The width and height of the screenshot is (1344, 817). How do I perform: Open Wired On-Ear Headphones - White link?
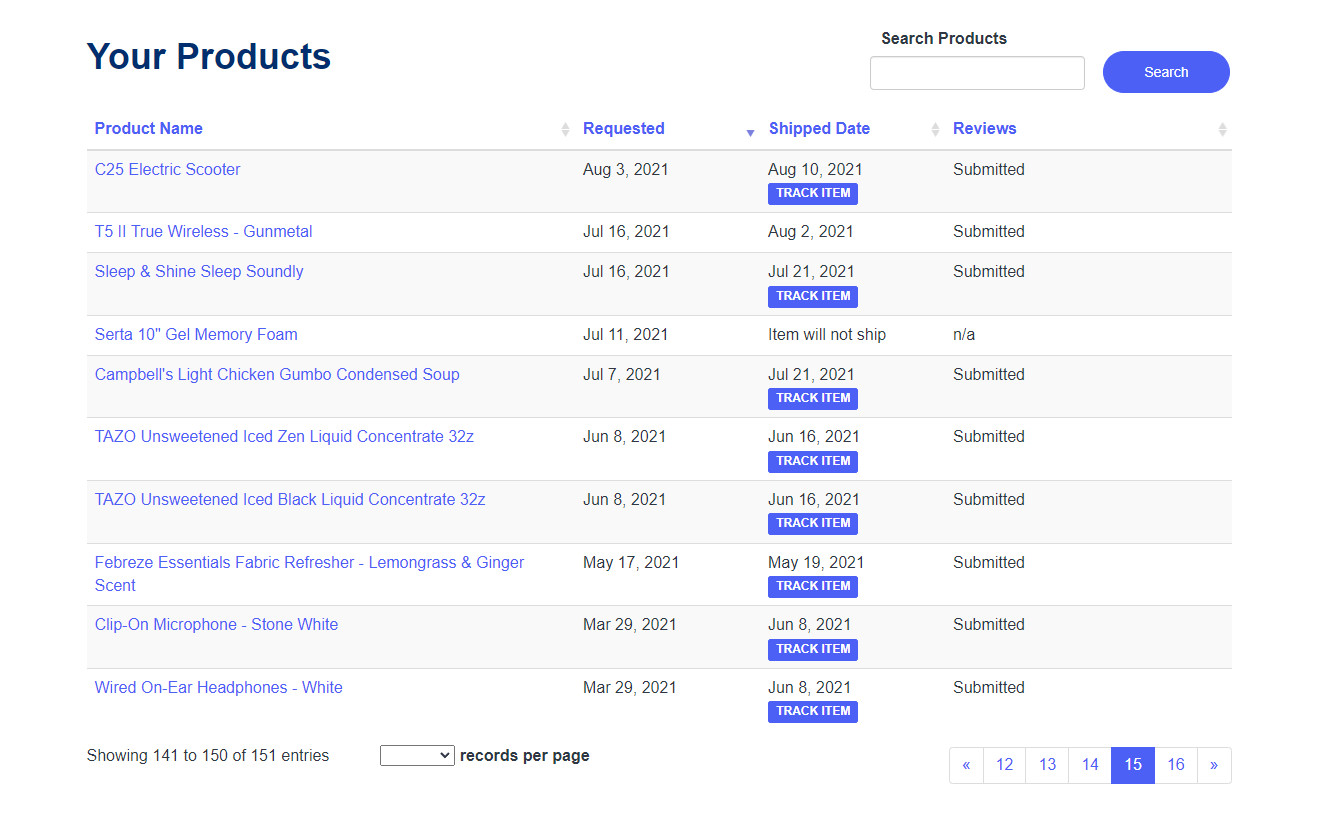tap(218, 688)
